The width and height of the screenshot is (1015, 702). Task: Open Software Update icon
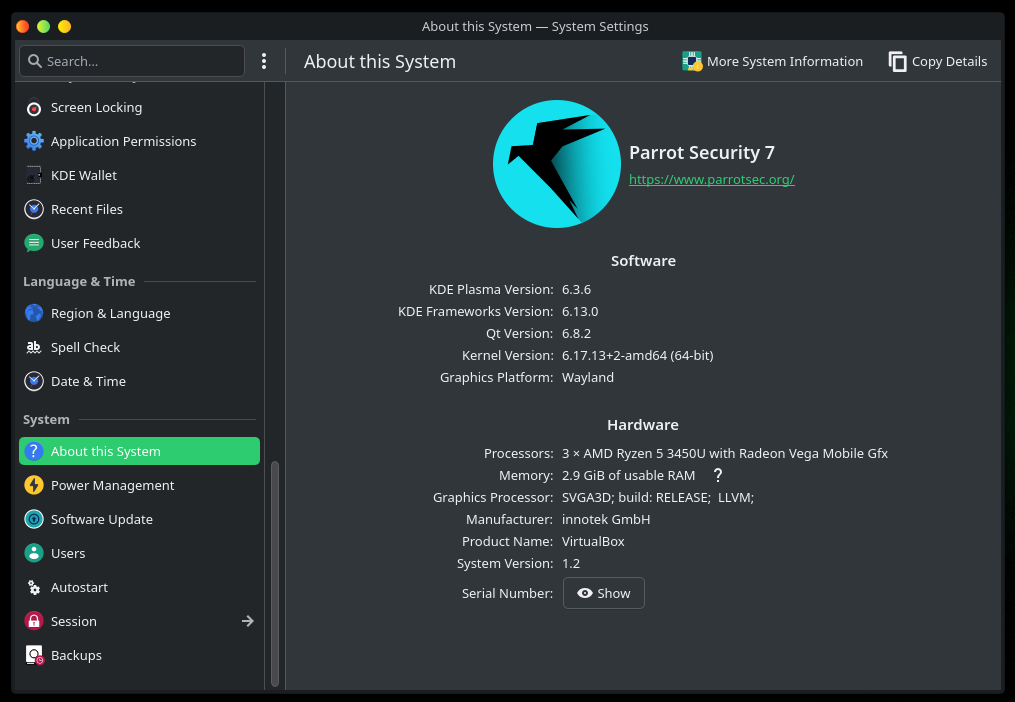point(34,520)
